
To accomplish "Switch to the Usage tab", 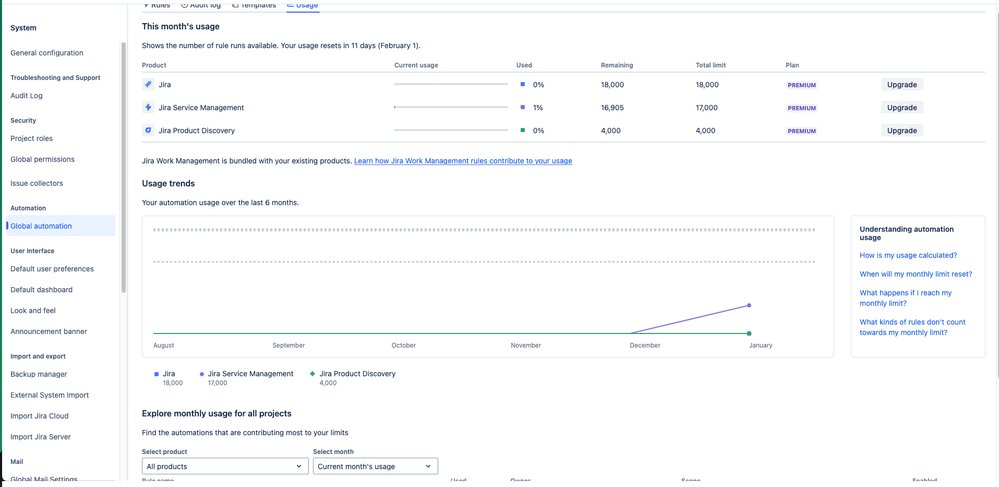I will point(303,5).
